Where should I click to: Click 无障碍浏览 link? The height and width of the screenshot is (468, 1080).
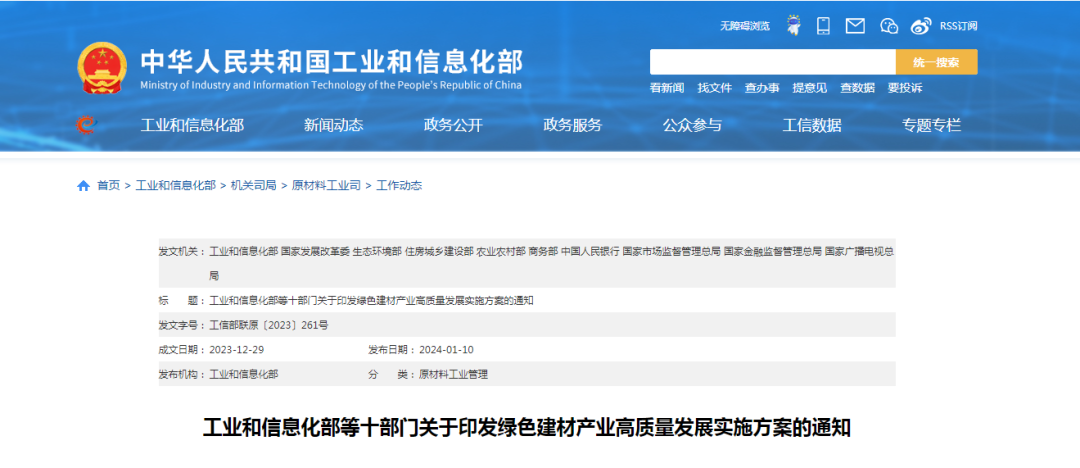(745, 26)
